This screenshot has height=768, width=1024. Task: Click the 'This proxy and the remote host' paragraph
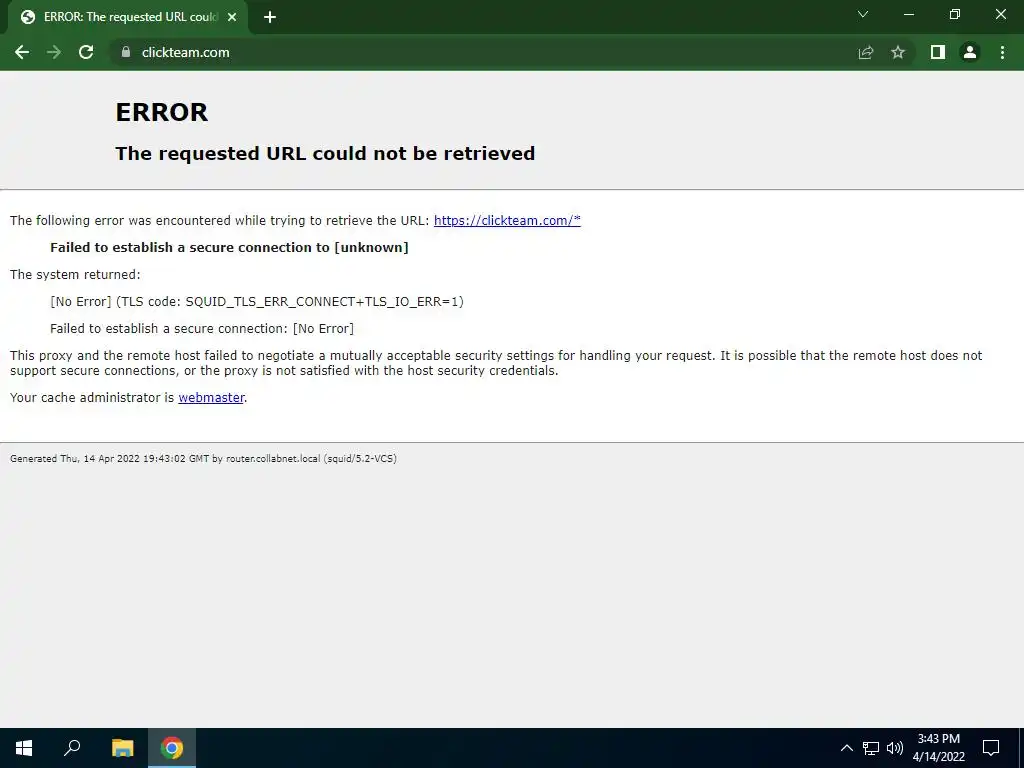tap(496, 363)
